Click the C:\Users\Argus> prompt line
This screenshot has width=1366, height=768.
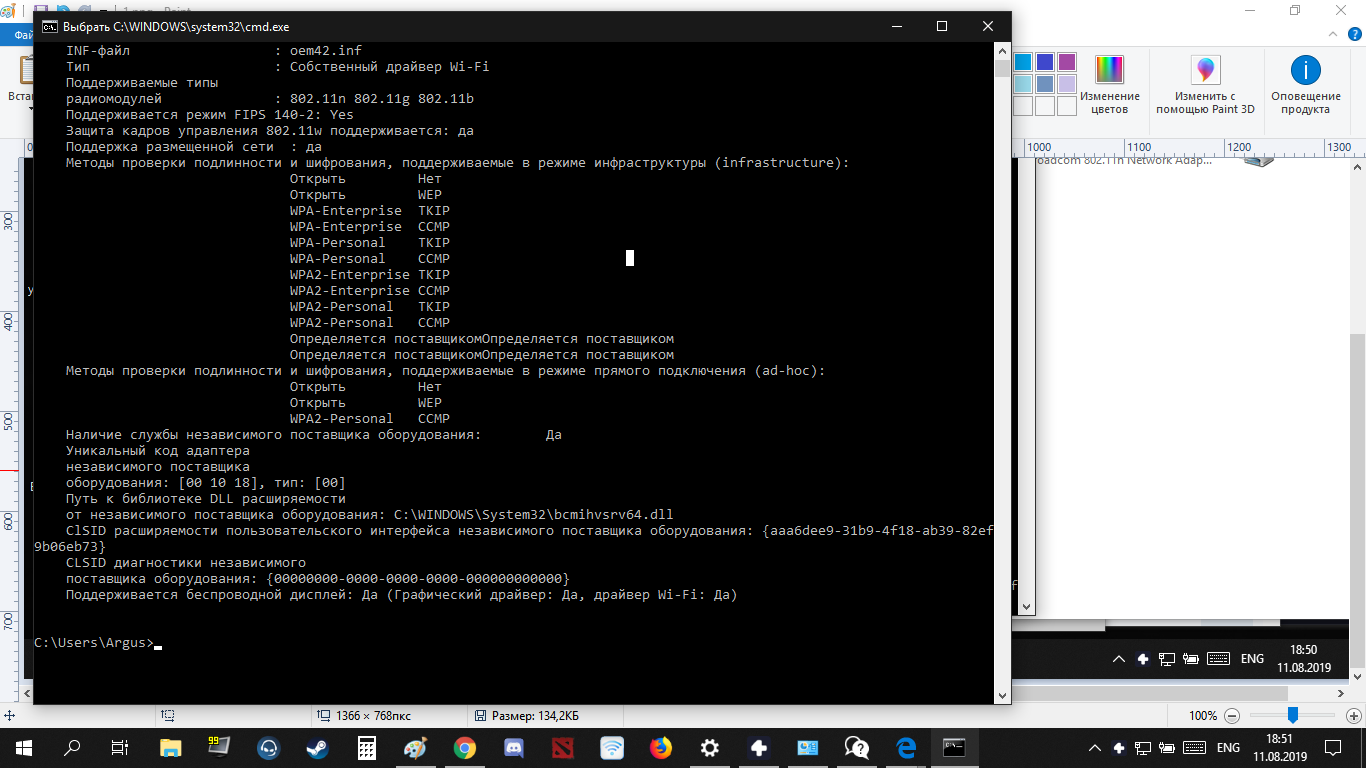click(94, 642)
